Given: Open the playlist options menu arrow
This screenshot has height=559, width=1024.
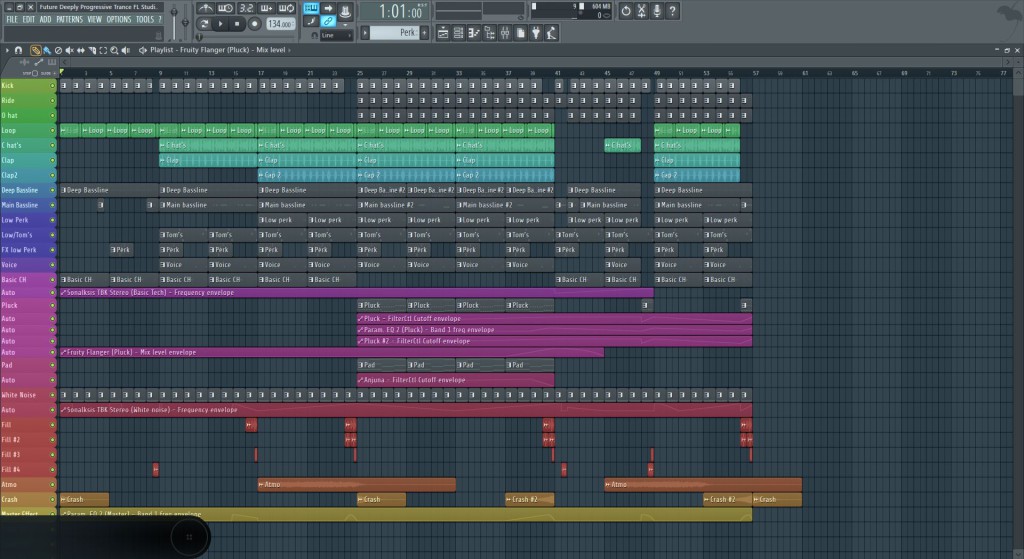Looking at the screenshot, I should click(7, 50).
